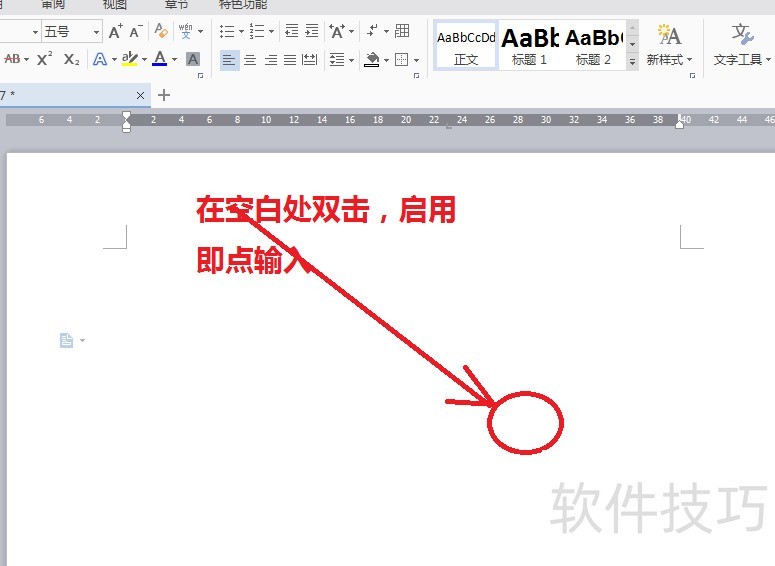Open the numbering style dropdown arrow
The height and width of the screenshot is (566, 775).
(271, 32)
